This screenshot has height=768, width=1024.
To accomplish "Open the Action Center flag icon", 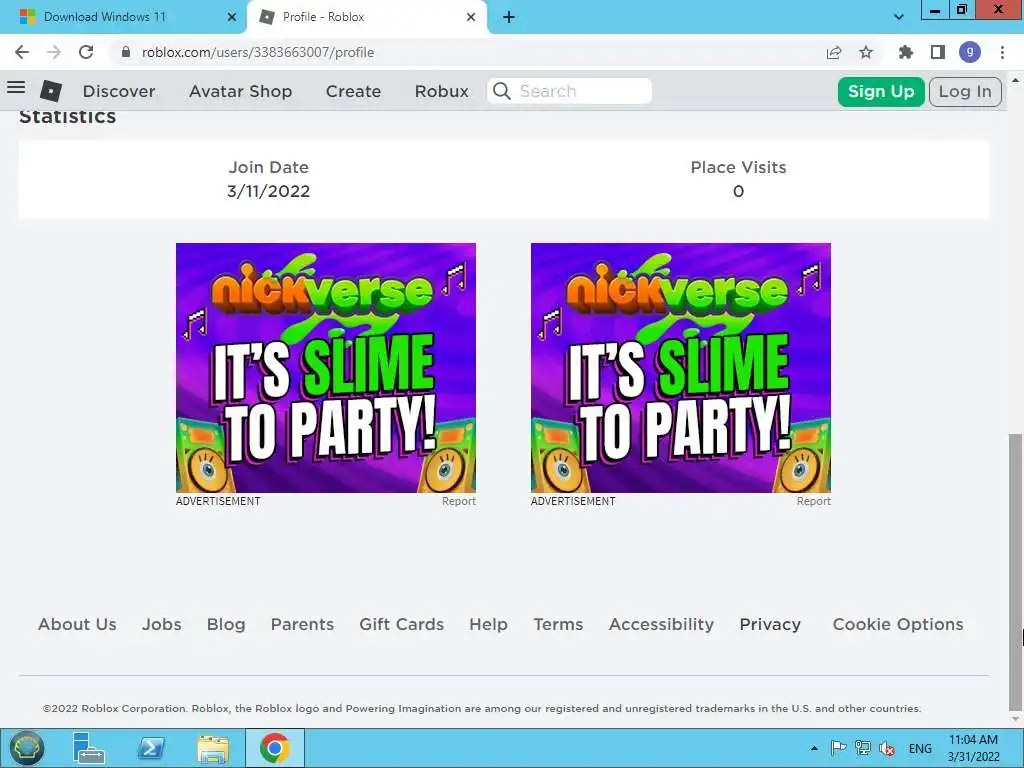I will (839, 748).
